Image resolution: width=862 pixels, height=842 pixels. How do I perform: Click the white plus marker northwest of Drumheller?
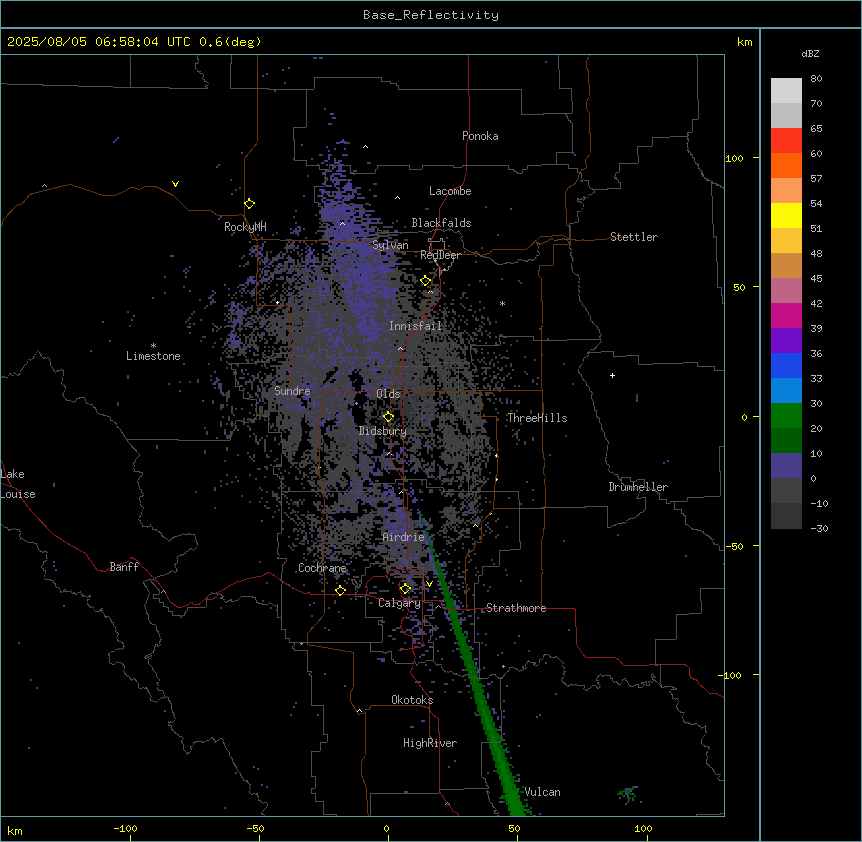point(612,375)
